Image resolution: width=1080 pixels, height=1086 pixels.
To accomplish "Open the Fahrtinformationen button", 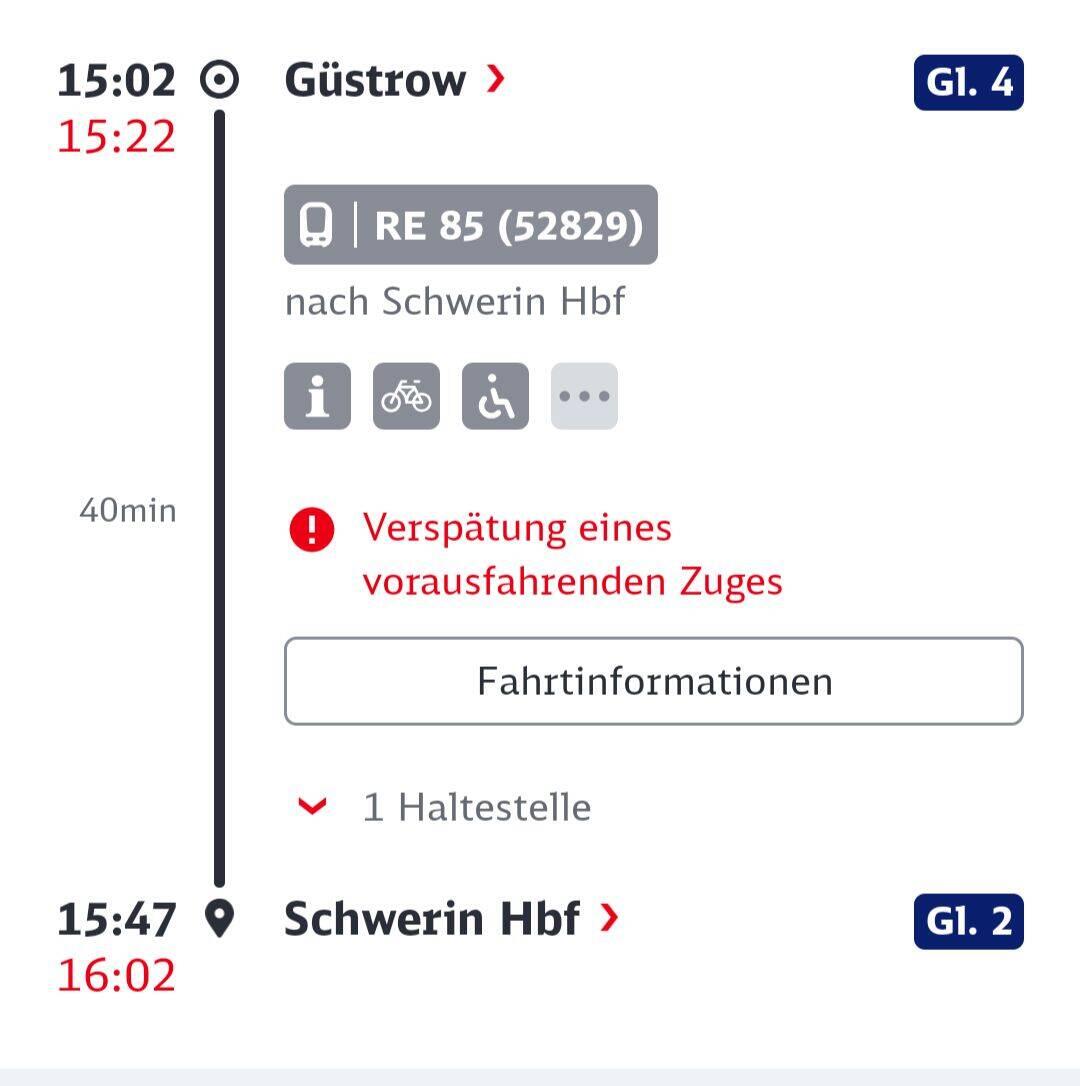I will [x=654, y=681].
